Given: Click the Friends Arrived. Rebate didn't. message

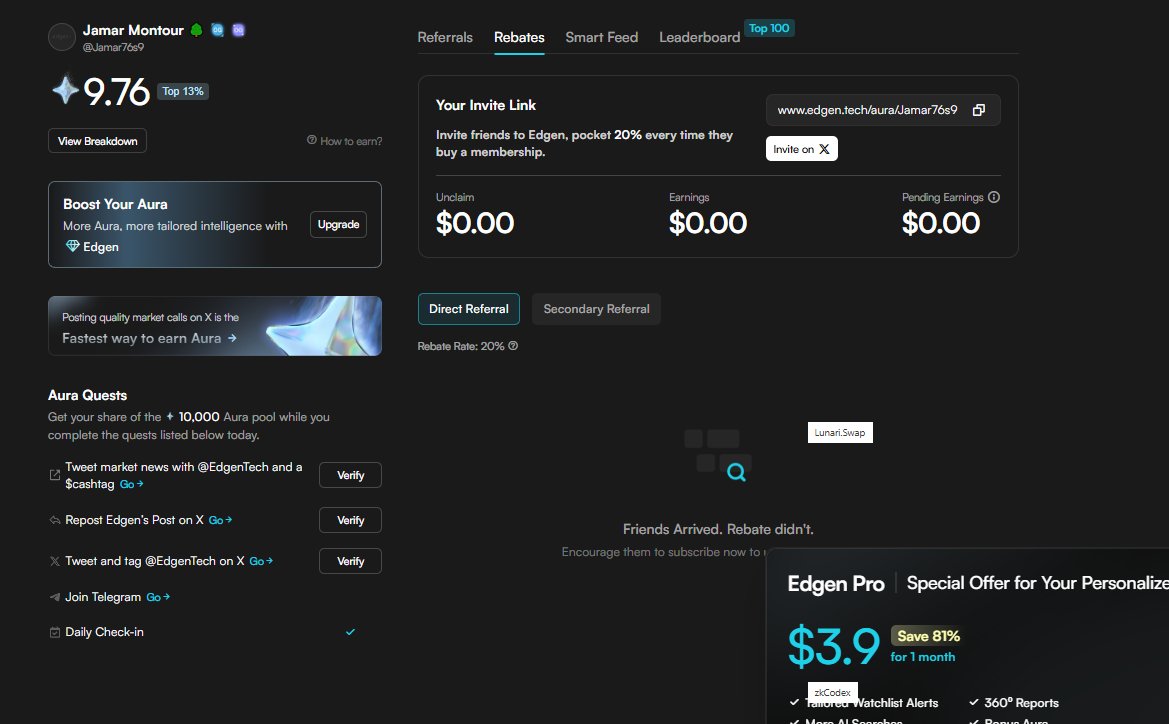Looking at the screenshot, I should (x=718, y=529).
